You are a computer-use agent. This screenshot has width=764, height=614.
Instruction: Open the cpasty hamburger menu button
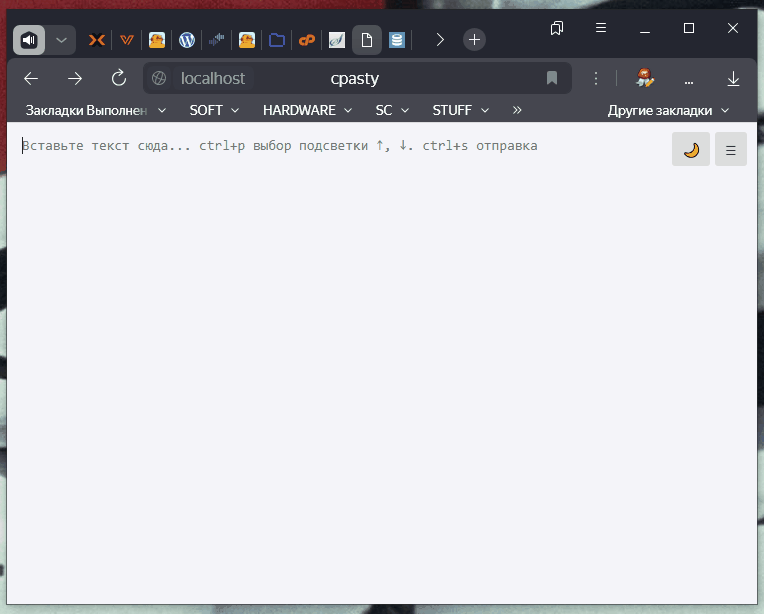731,149
